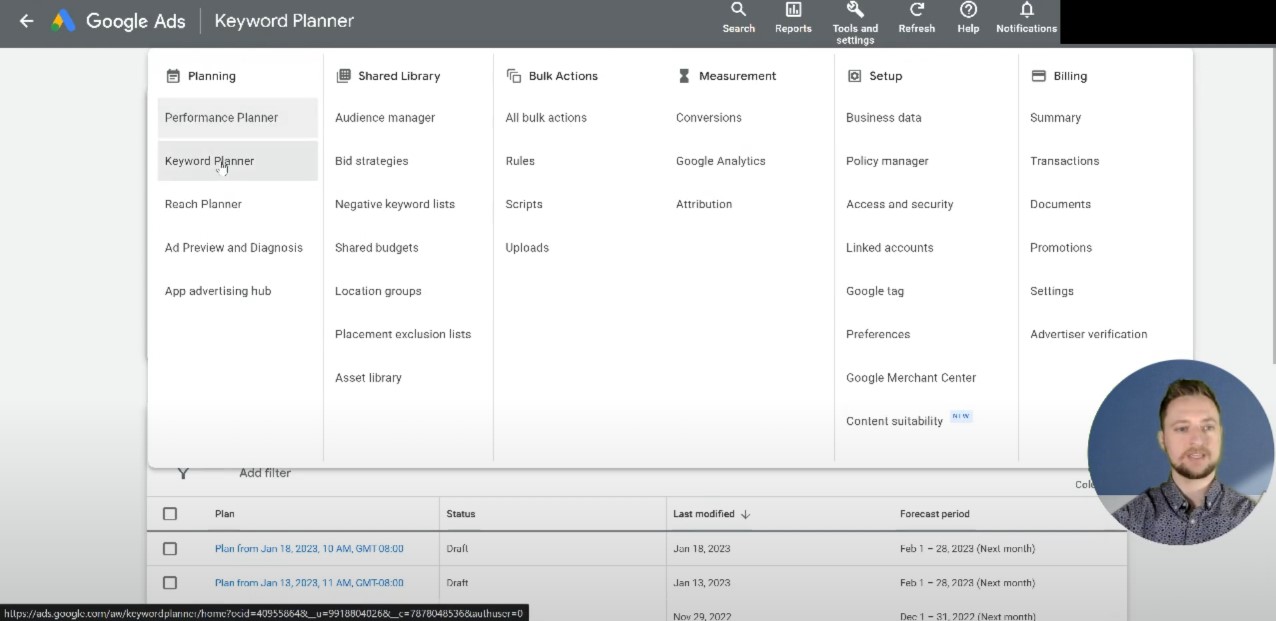Open Asset library
This screenshot has width=1276, height=621.
click(x=368, y=378)
